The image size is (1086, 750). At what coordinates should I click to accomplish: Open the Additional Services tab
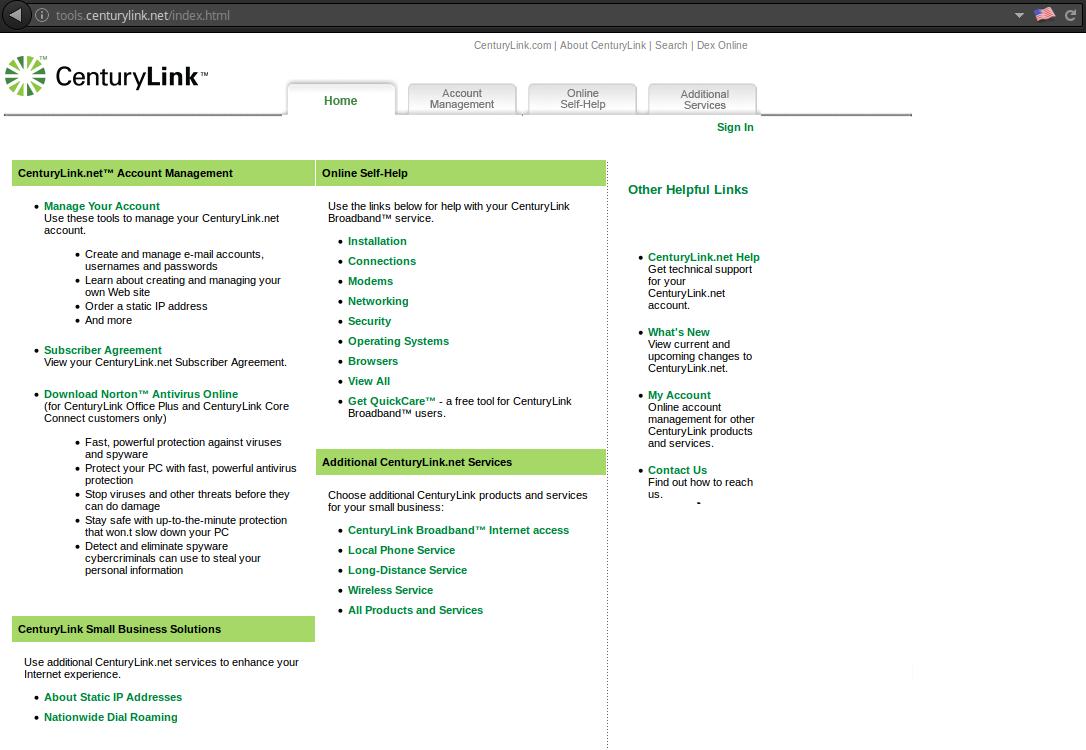click(704, 100)
